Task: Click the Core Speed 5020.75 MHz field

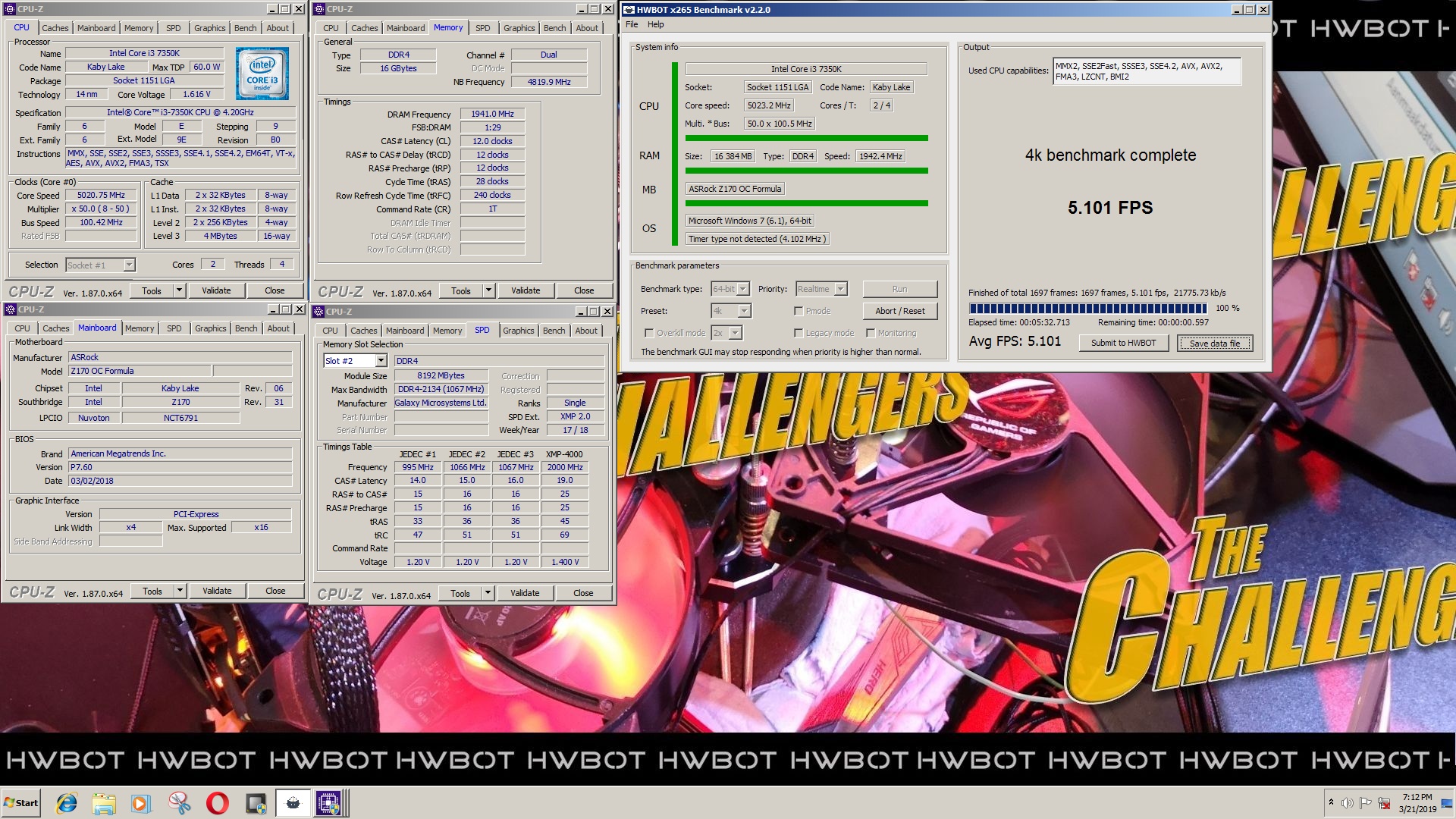Action: (x=101, y=195)
